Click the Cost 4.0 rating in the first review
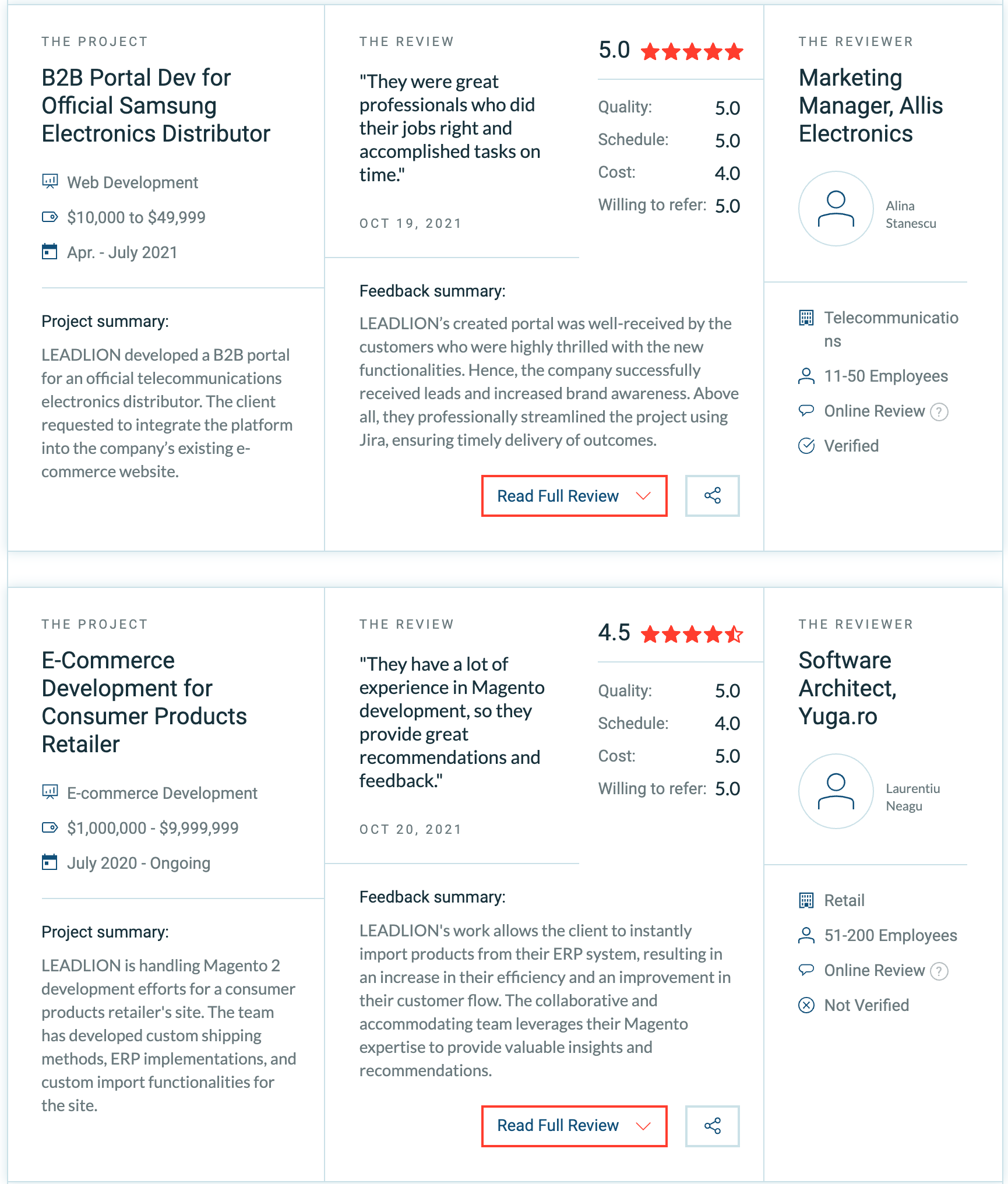This screenshot has width=1008, height=1184. tap(727, 173)
